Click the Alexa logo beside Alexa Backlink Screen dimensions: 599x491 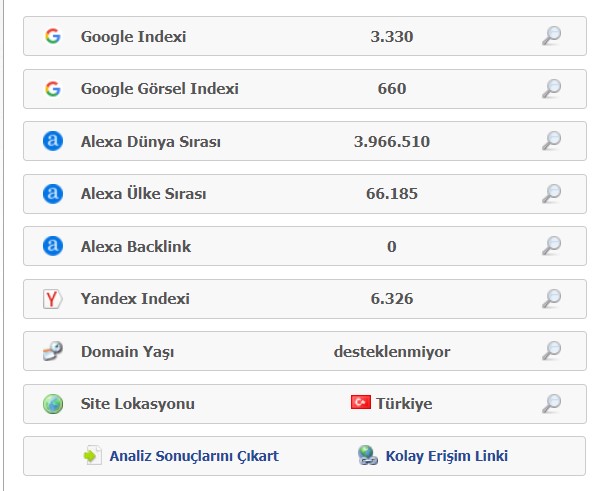tap(53, 246)
